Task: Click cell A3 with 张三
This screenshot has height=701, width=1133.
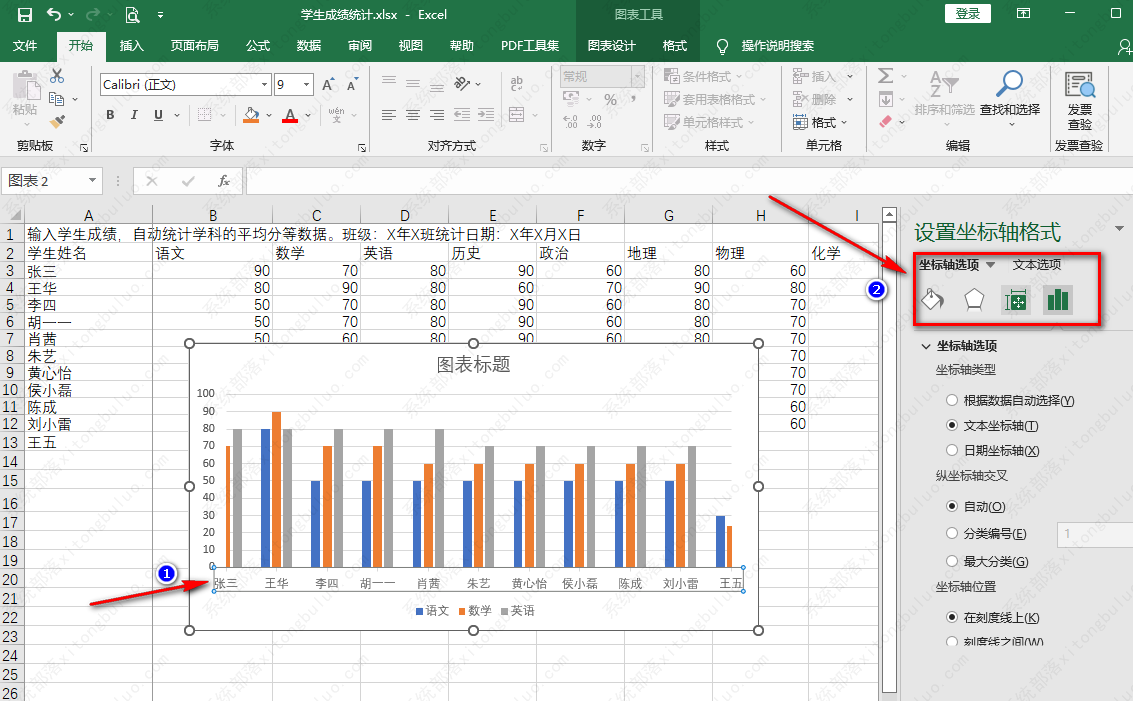Action: click(x=88, y=271)
